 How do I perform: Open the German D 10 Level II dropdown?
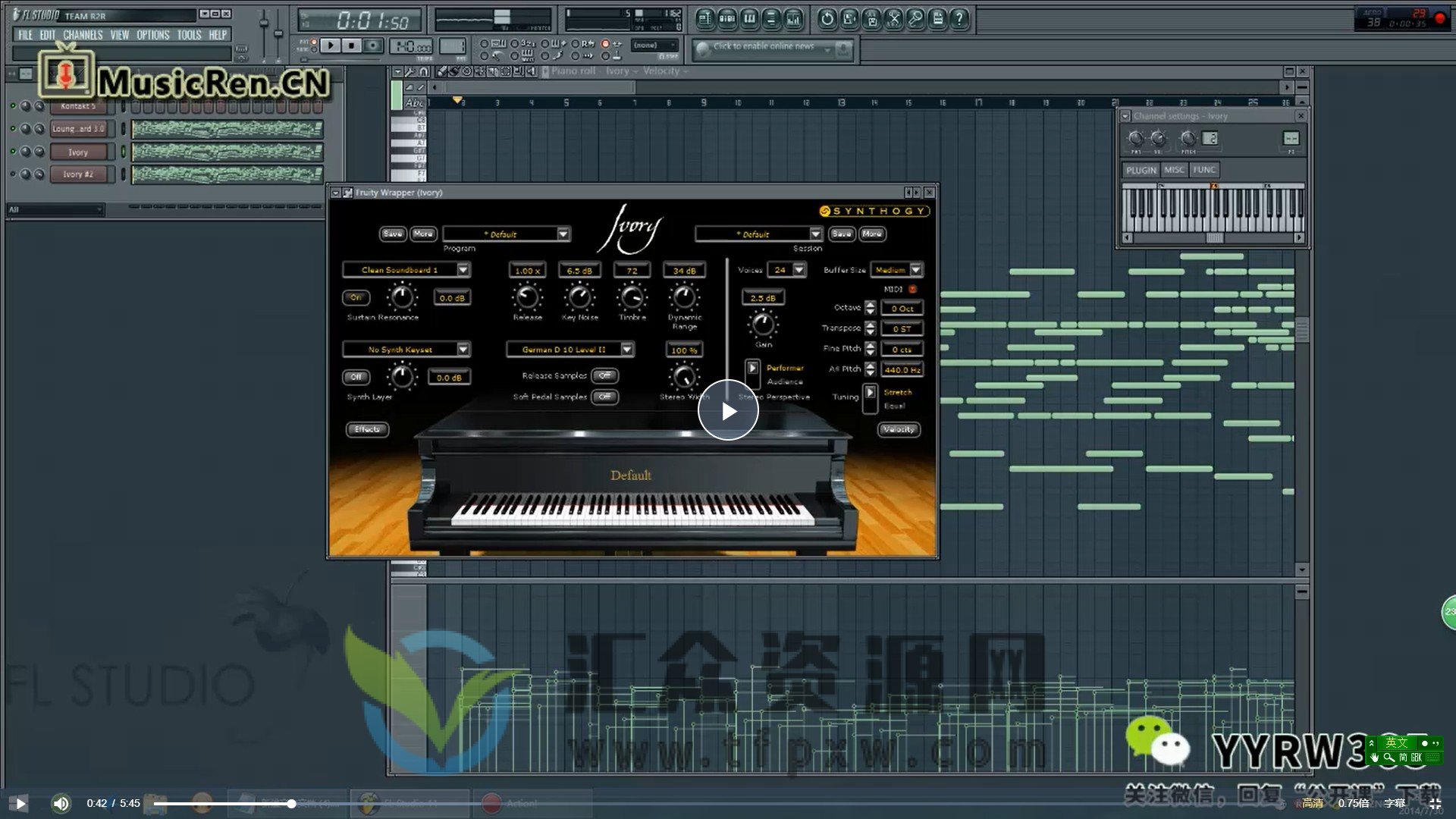tap(570, 350)
